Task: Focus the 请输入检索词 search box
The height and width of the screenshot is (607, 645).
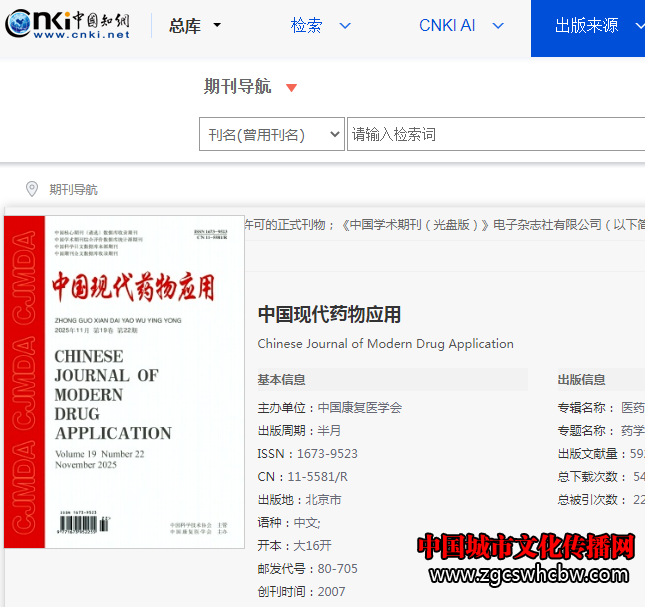Action: tap(495, 135)
